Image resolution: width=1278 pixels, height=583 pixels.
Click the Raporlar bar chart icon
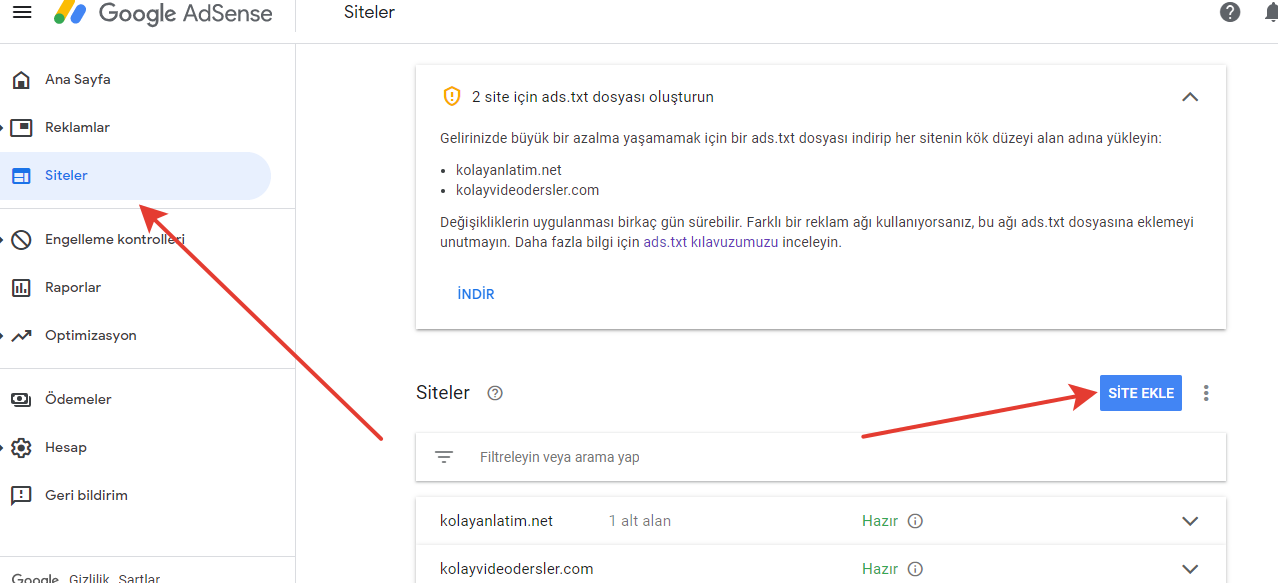point(21,287)
